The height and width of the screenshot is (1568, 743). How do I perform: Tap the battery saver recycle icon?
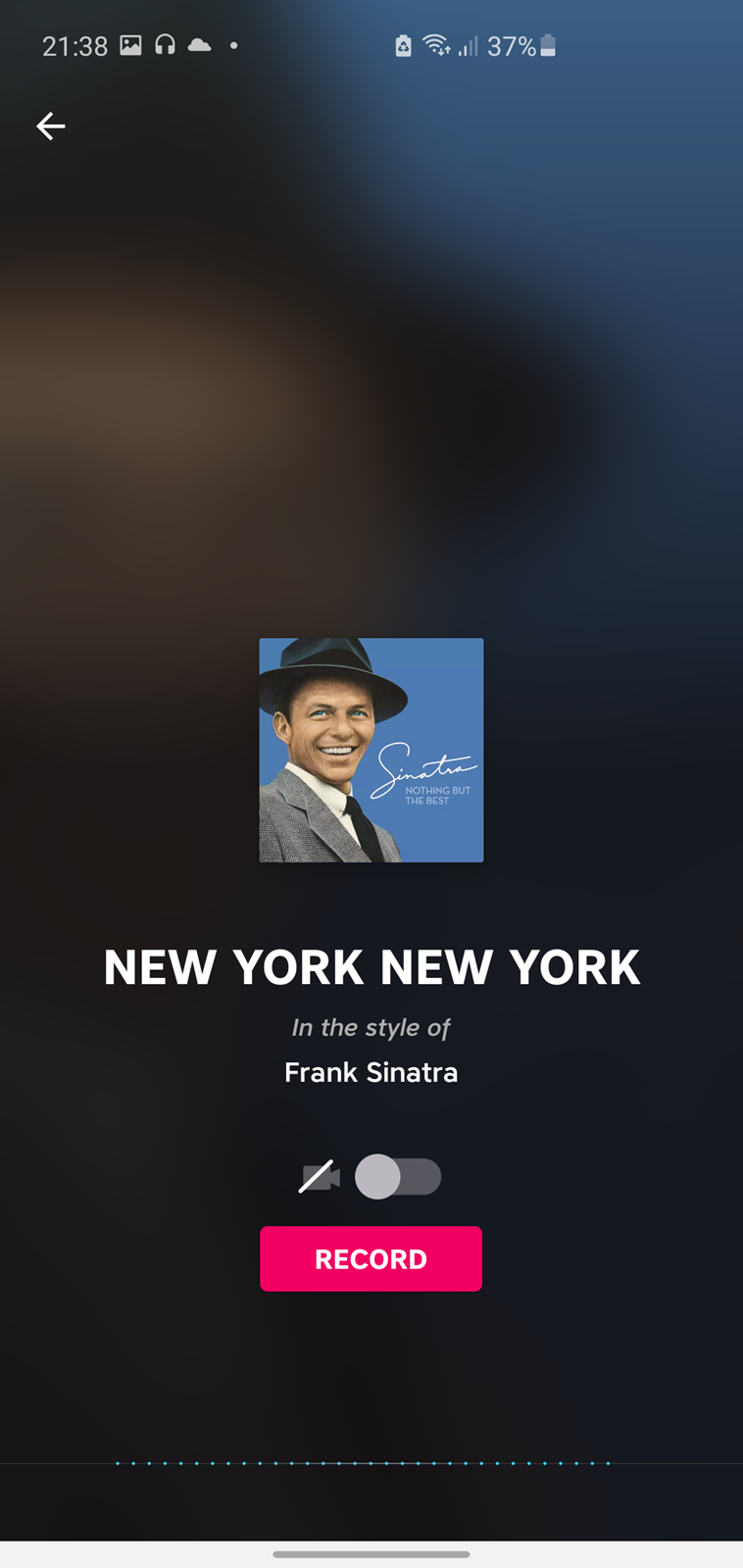coord(403,46)
